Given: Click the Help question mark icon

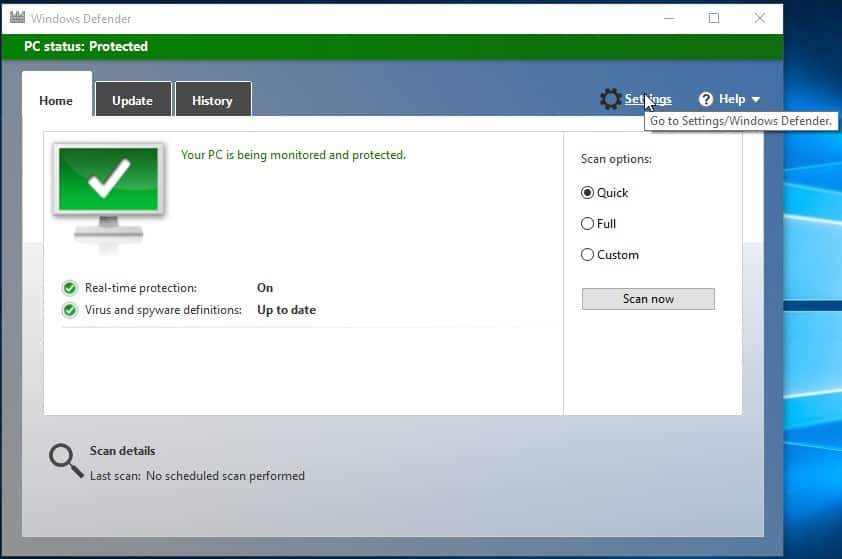Looking at the screenshot, I should [706, 99].
